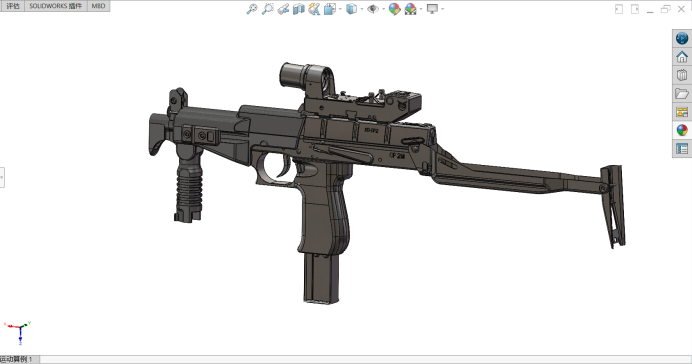Click the collapse left panel button

(x=619, y=9)
